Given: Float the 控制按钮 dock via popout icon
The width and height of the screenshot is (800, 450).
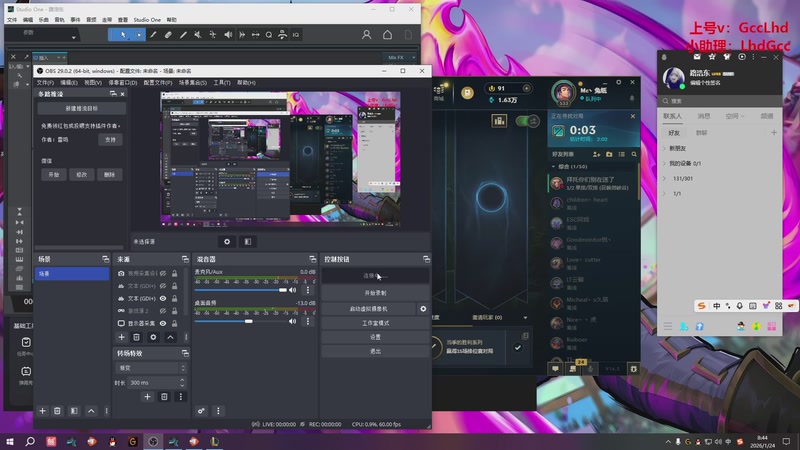Looking at the screenshot, I should tap(426, 259).
